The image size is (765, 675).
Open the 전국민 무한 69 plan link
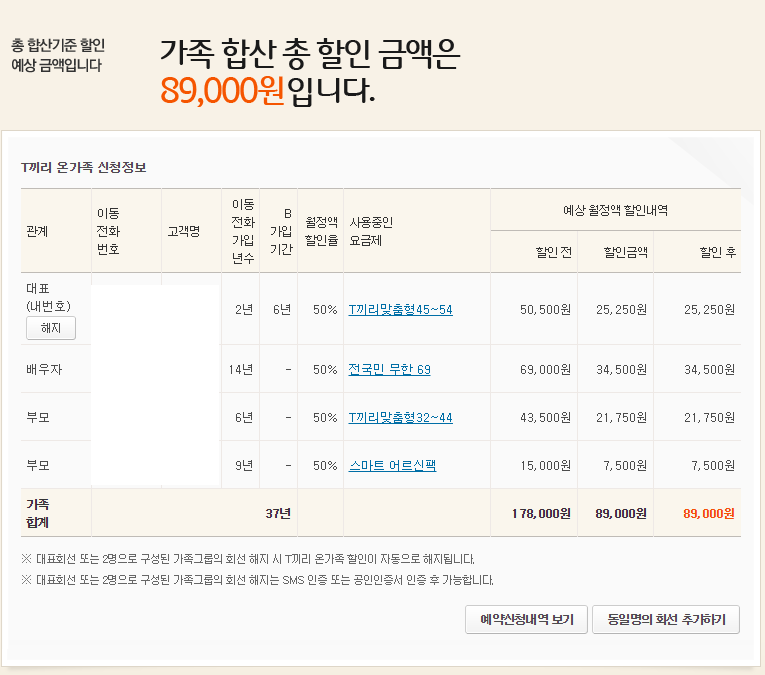click(x=389, y=370)
